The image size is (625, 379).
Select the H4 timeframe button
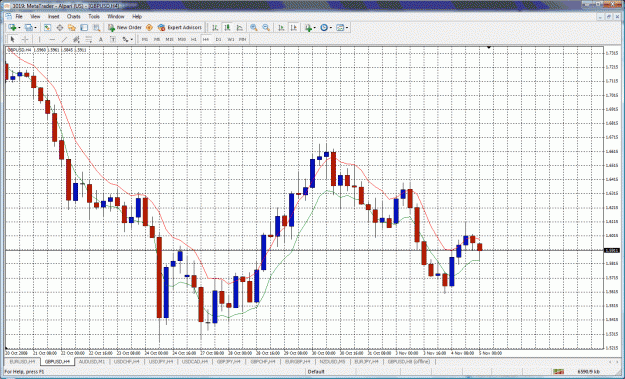click(x=206, y=39)
